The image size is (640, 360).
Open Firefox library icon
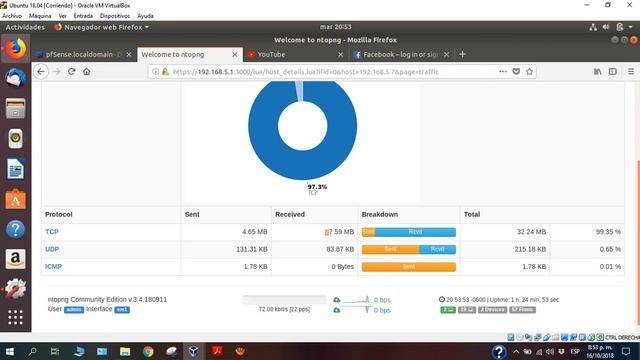tap(598, 71)
